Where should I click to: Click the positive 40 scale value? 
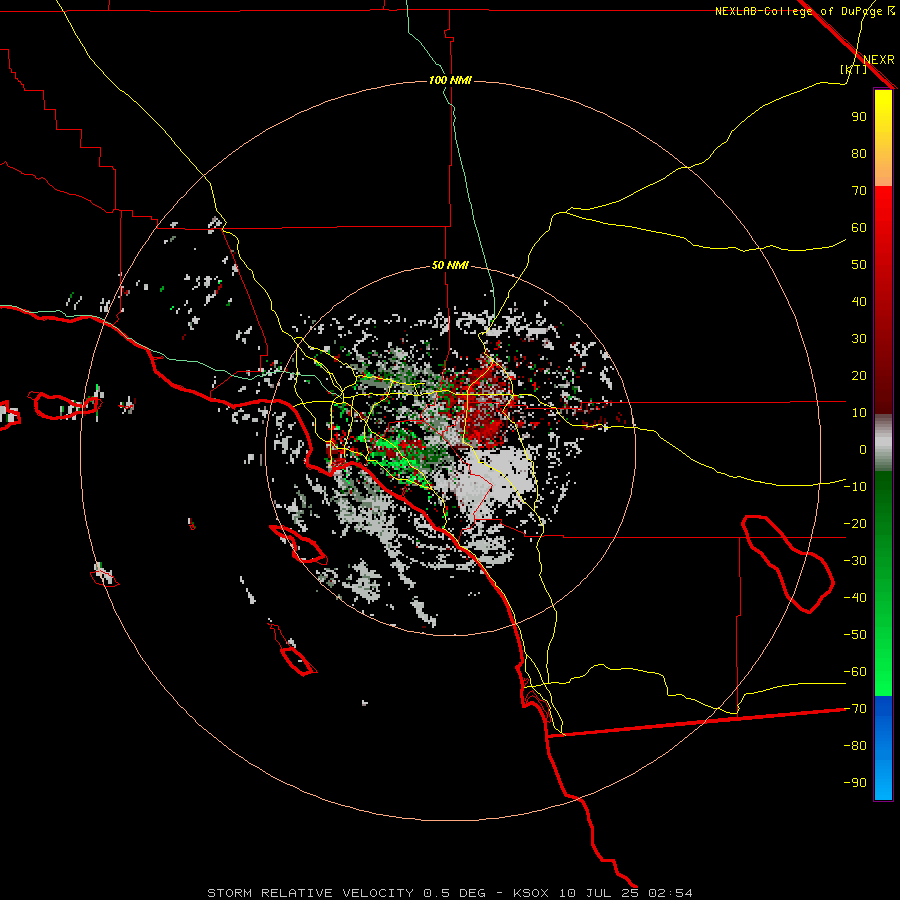click(x=859, y=301)
